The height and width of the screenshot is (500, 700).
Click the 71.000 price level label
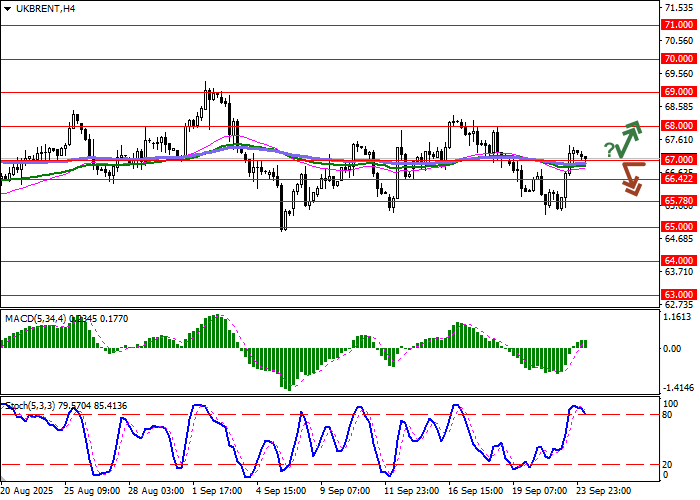tap(679, 25)
